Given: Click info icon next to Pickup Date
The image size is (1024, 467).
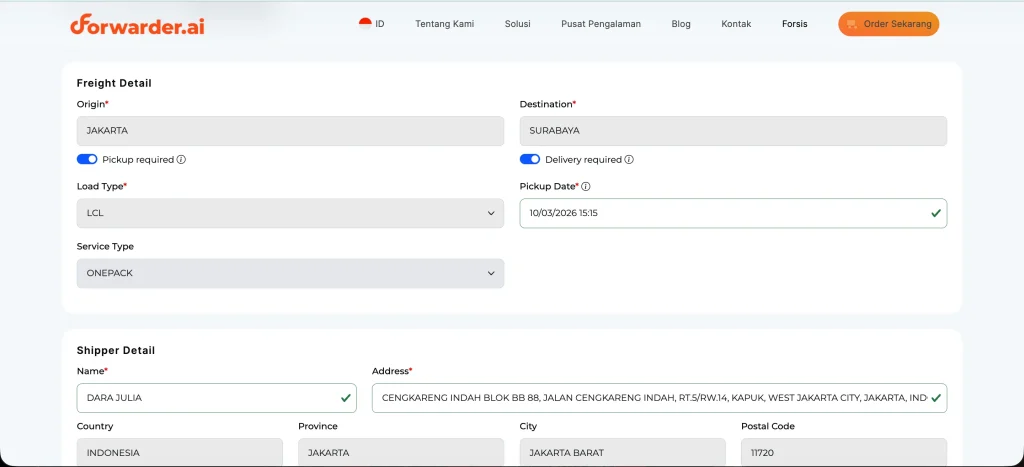Looking at the screenshot, I should click(x=586, y=186).
